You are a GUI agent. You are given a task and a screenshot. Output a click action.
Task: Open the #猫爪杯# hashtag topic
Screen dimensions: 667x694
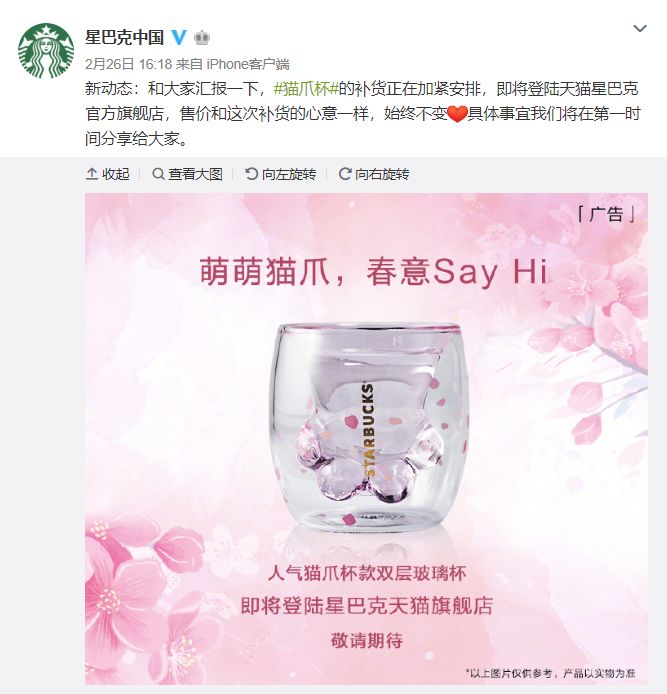coord(306,89)
